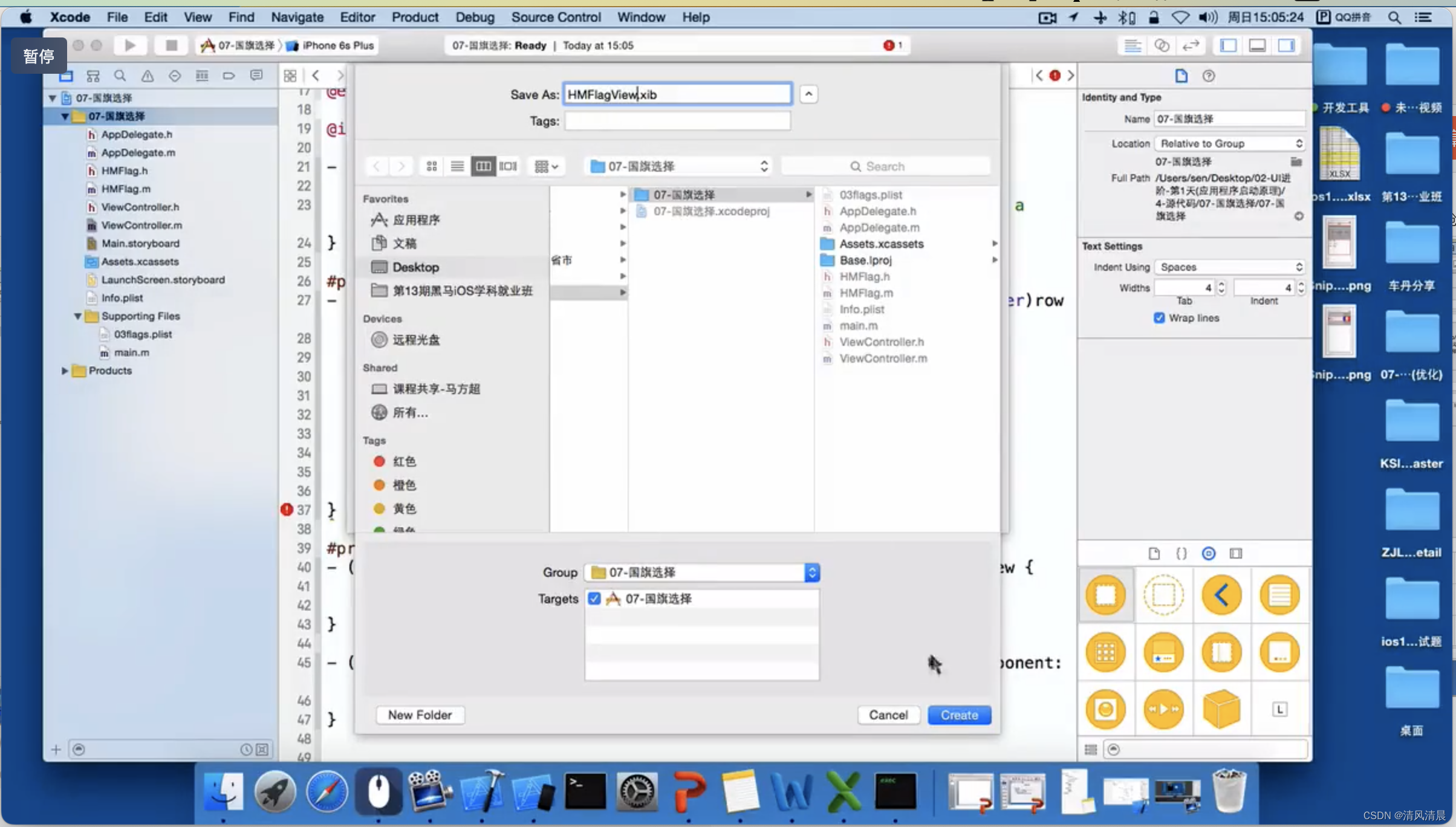Click the Cancel button to dismiss dialog
Screen dimensions: 1456x827
coord(887,714)
